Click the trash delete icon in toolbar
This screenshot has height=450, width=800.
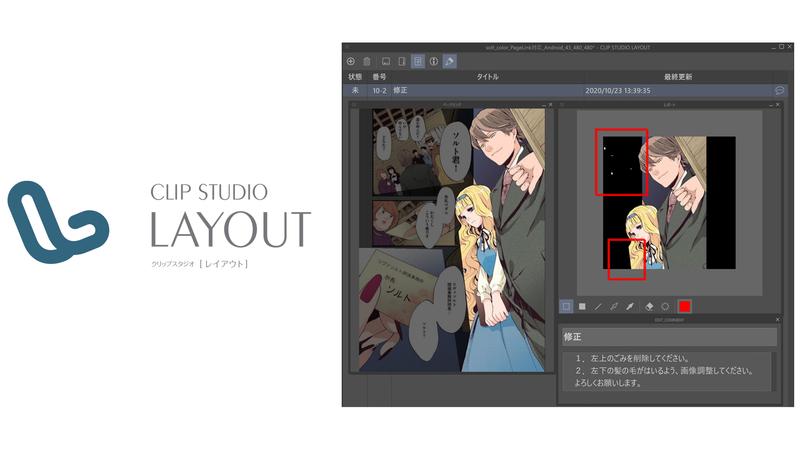click(x=367, y=61)
